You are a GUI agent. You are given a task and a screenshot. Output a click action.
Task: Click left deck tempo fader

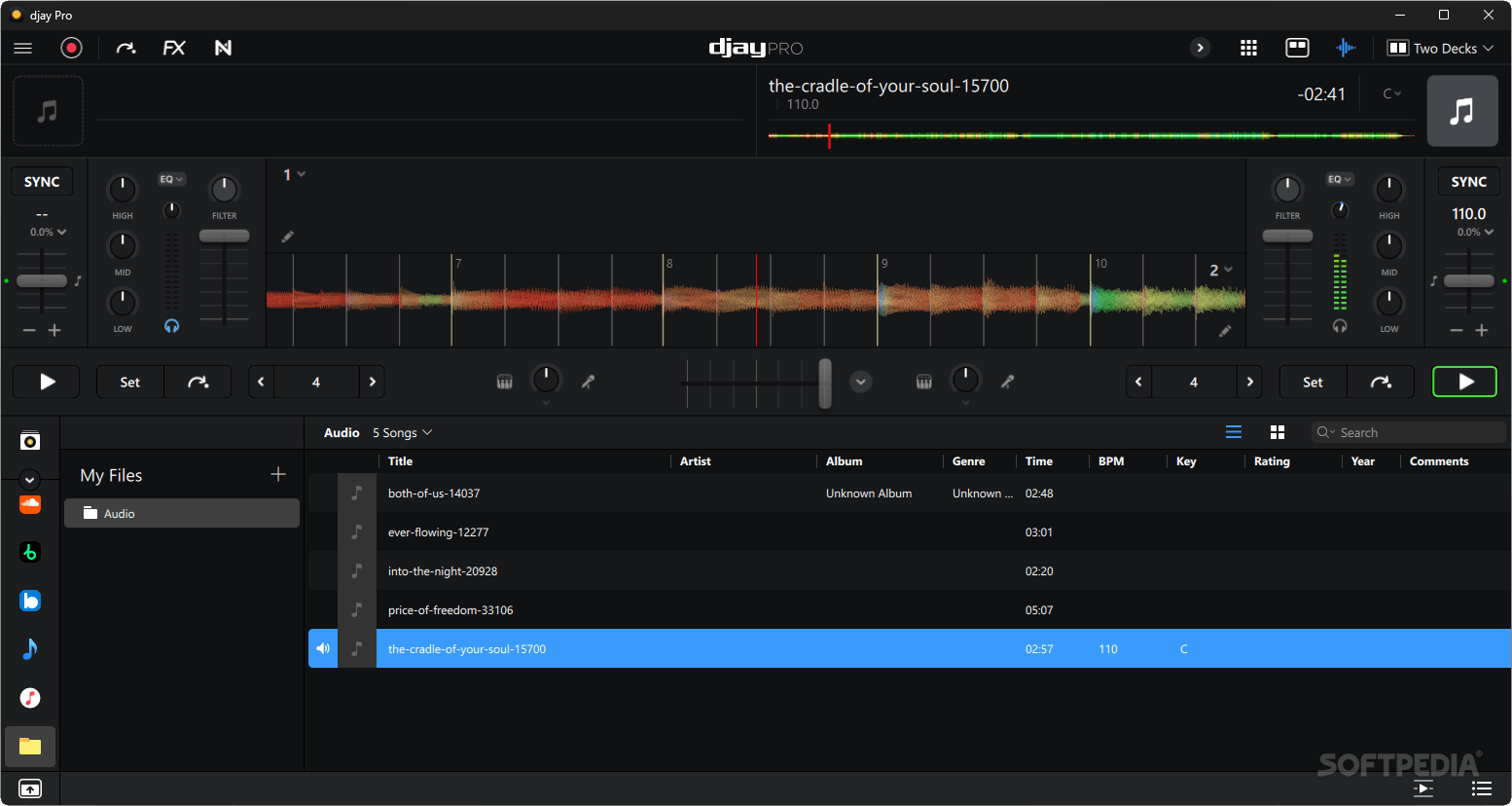coord(42,280)
